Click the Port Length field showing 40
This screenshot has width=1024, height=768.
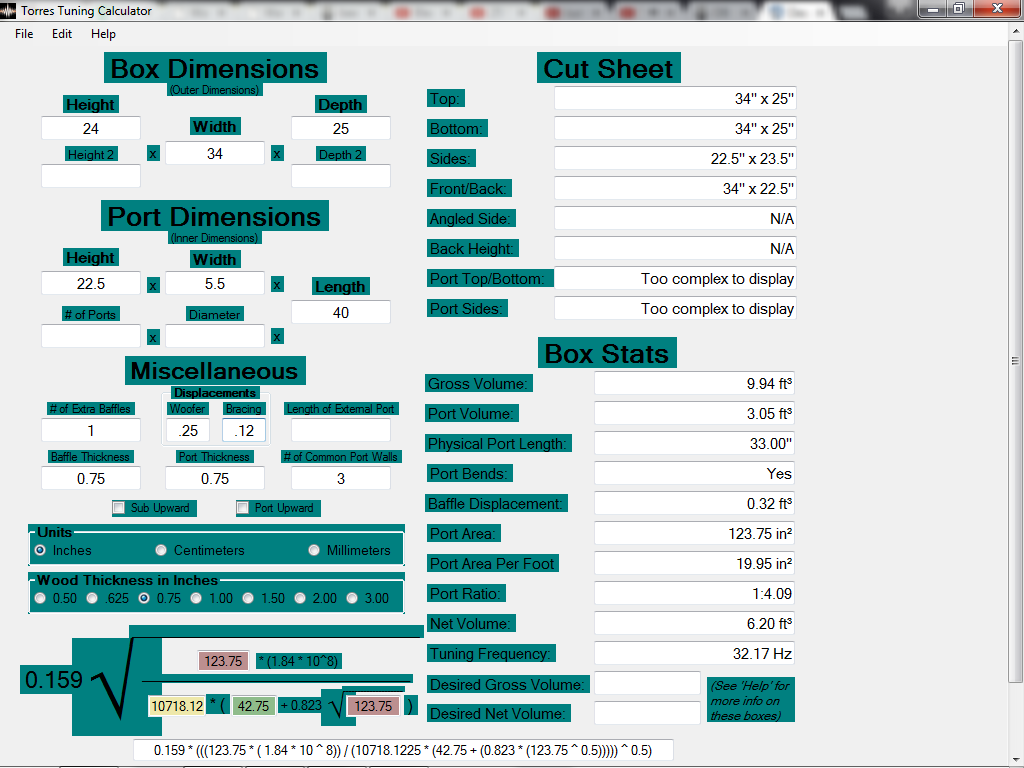point(341,312)
